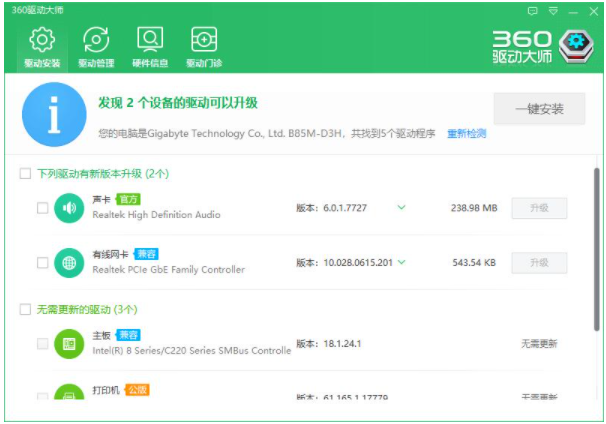Click the 238.98 MB size value
The width and height of the screenshot is (606, 424).
[x=474, y=208]
